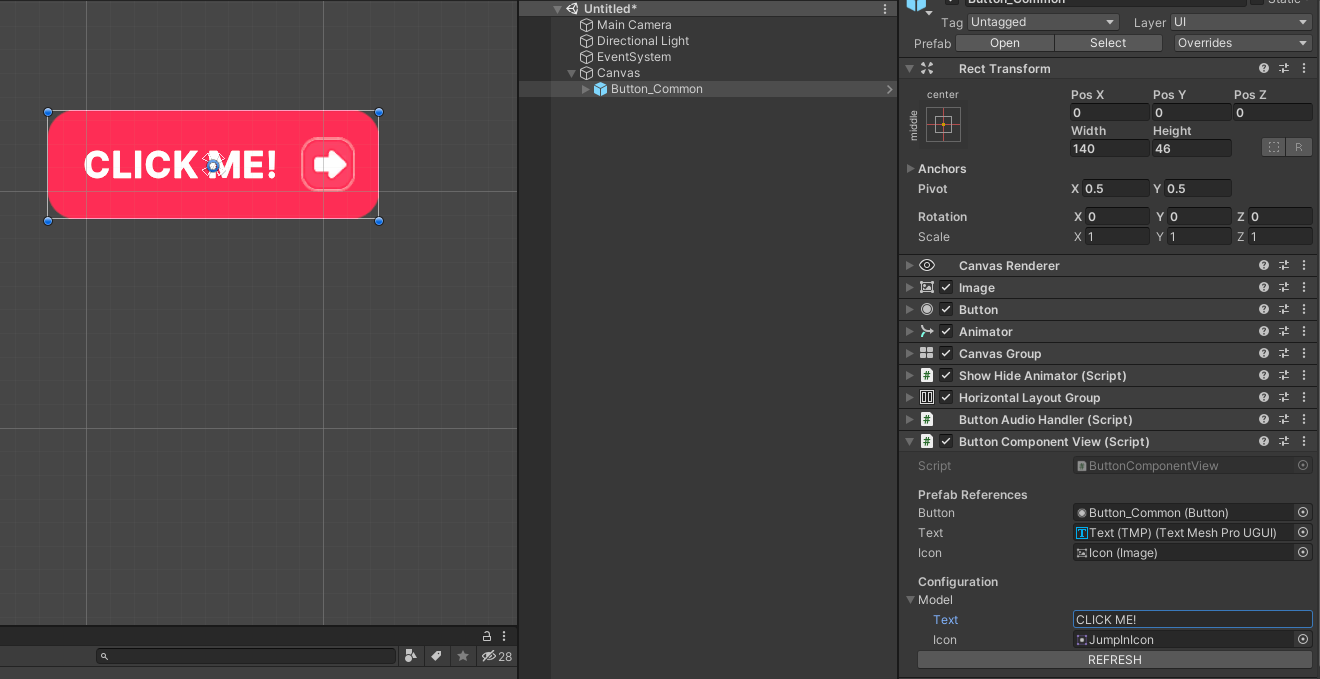Toggle blueprint mode in Rect Transform
Viewport: 1320px width, 679px height.
(1273, 147)
